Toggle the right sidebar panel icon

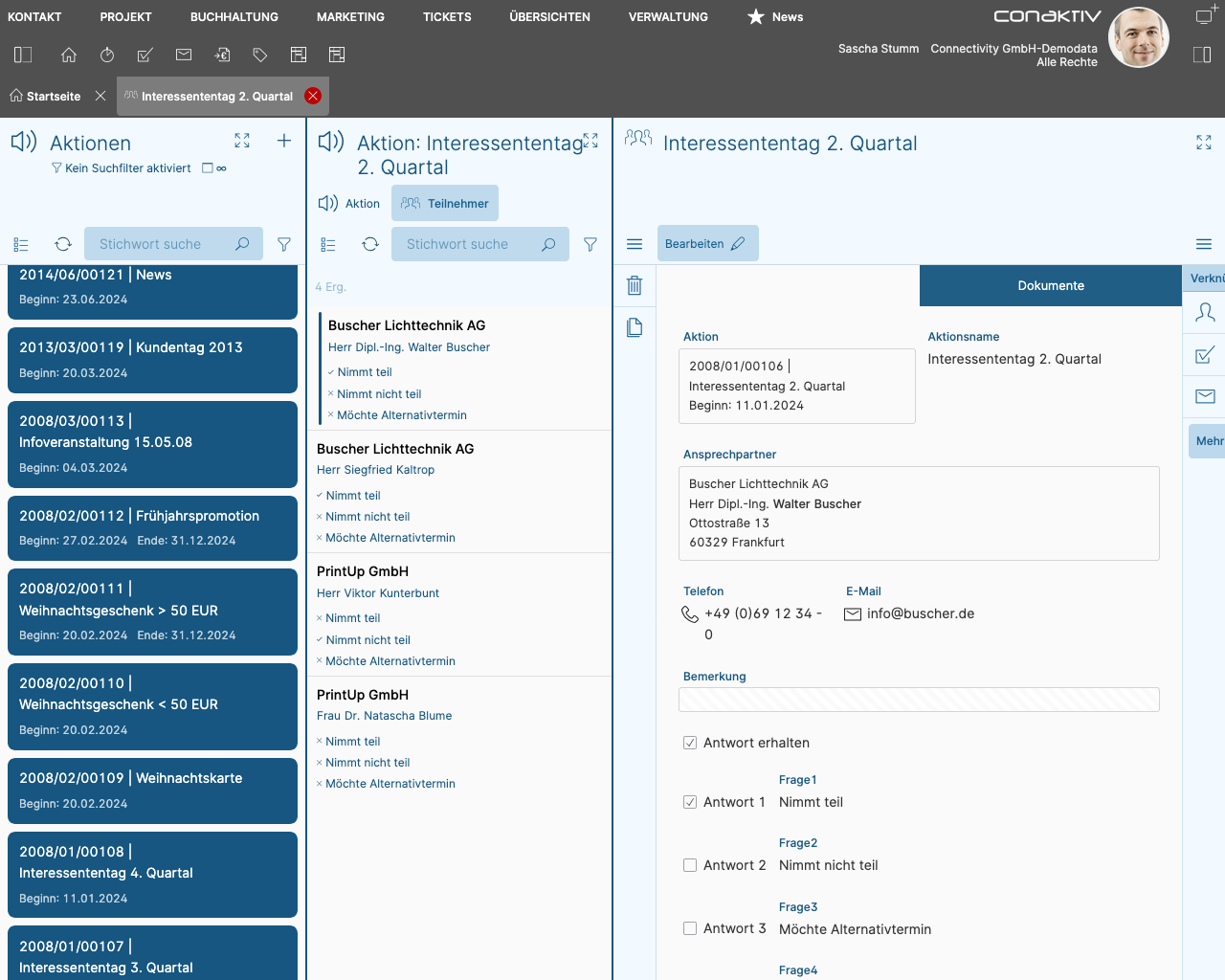[x=1202, y=55]
